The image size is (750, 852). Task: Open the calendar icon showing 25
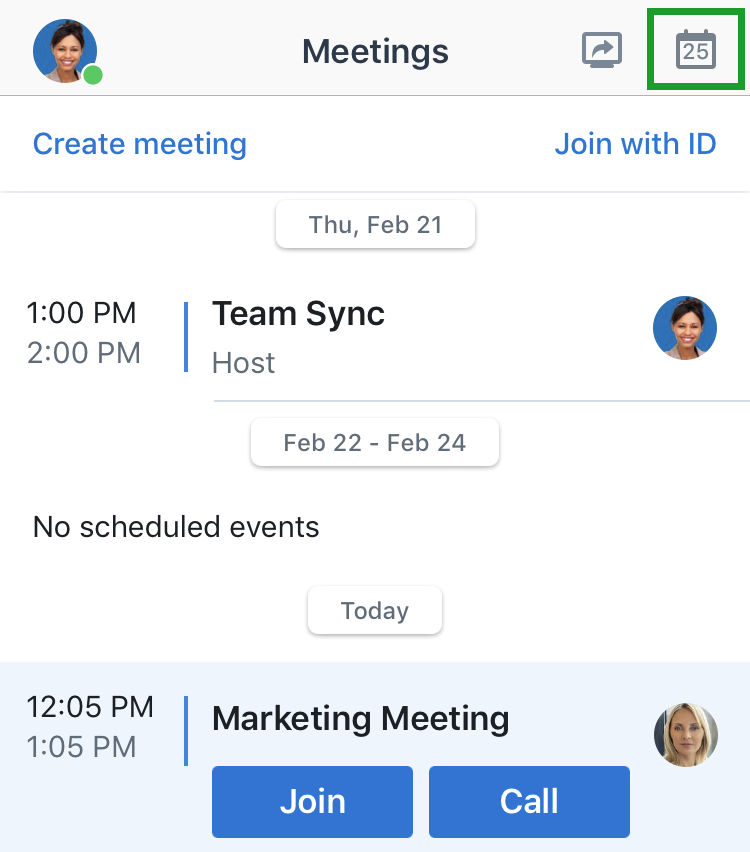696,49
